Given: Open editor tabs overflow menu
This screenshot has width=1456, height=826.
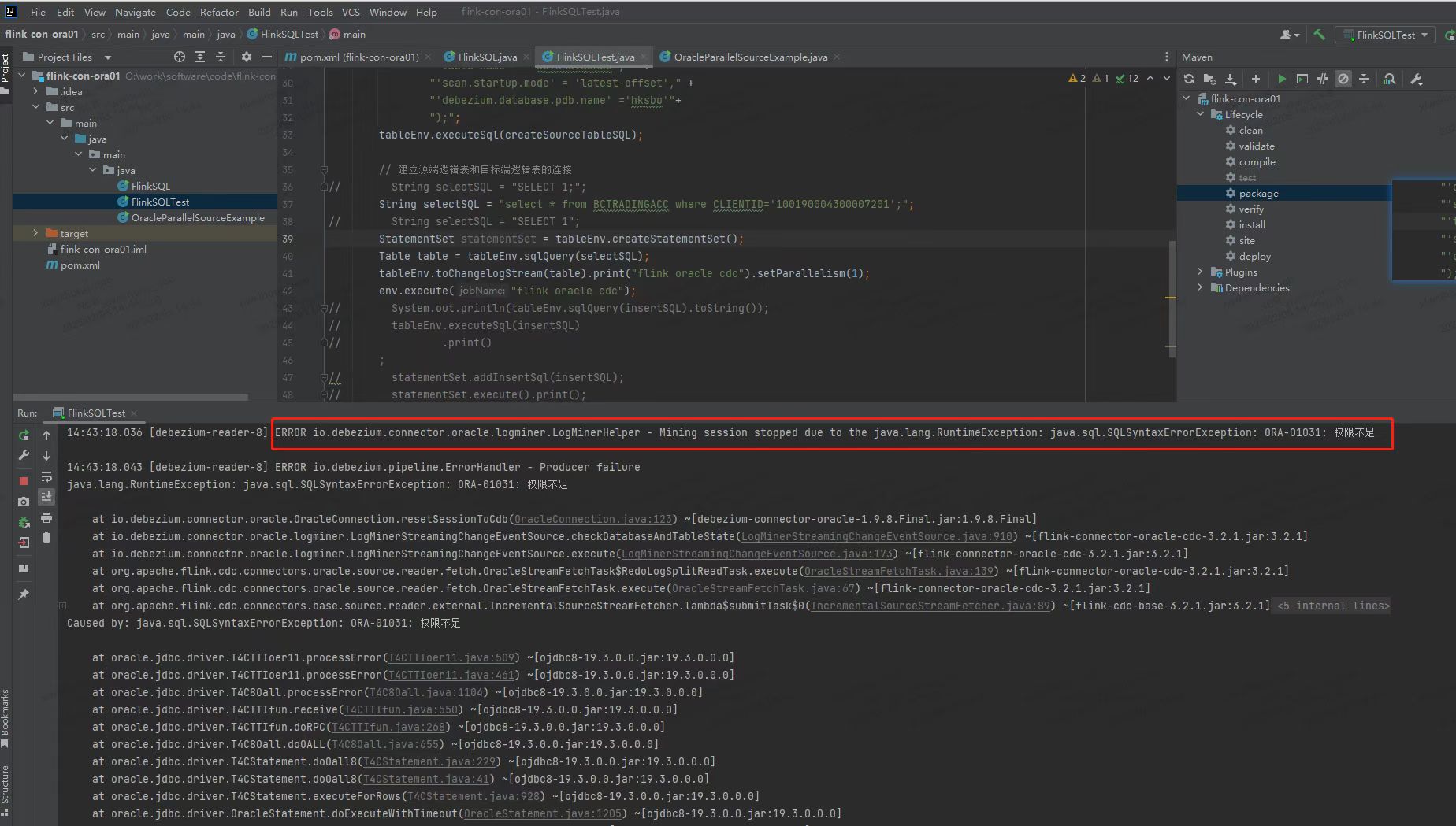Looking at the screenshot, I should [1167, 57].
